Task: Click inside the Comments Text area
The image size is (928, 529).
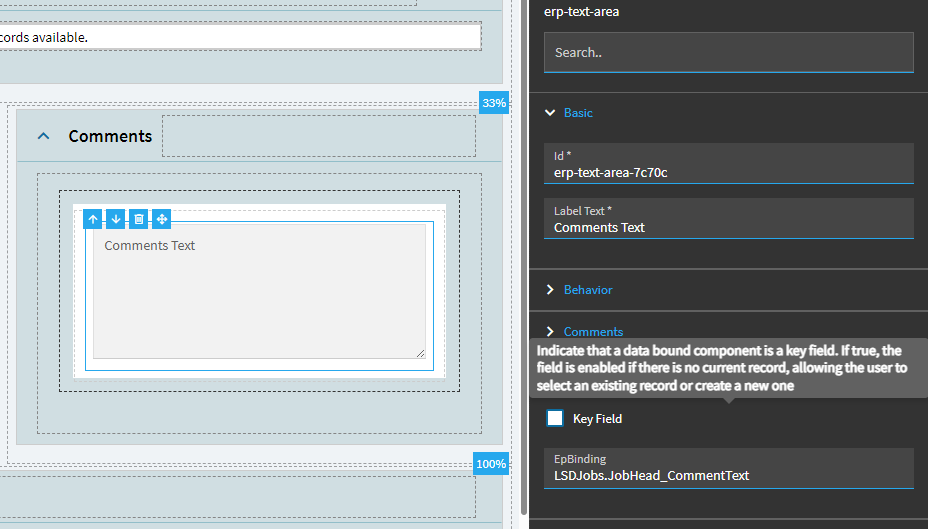Action: click(x=259, y=291)
